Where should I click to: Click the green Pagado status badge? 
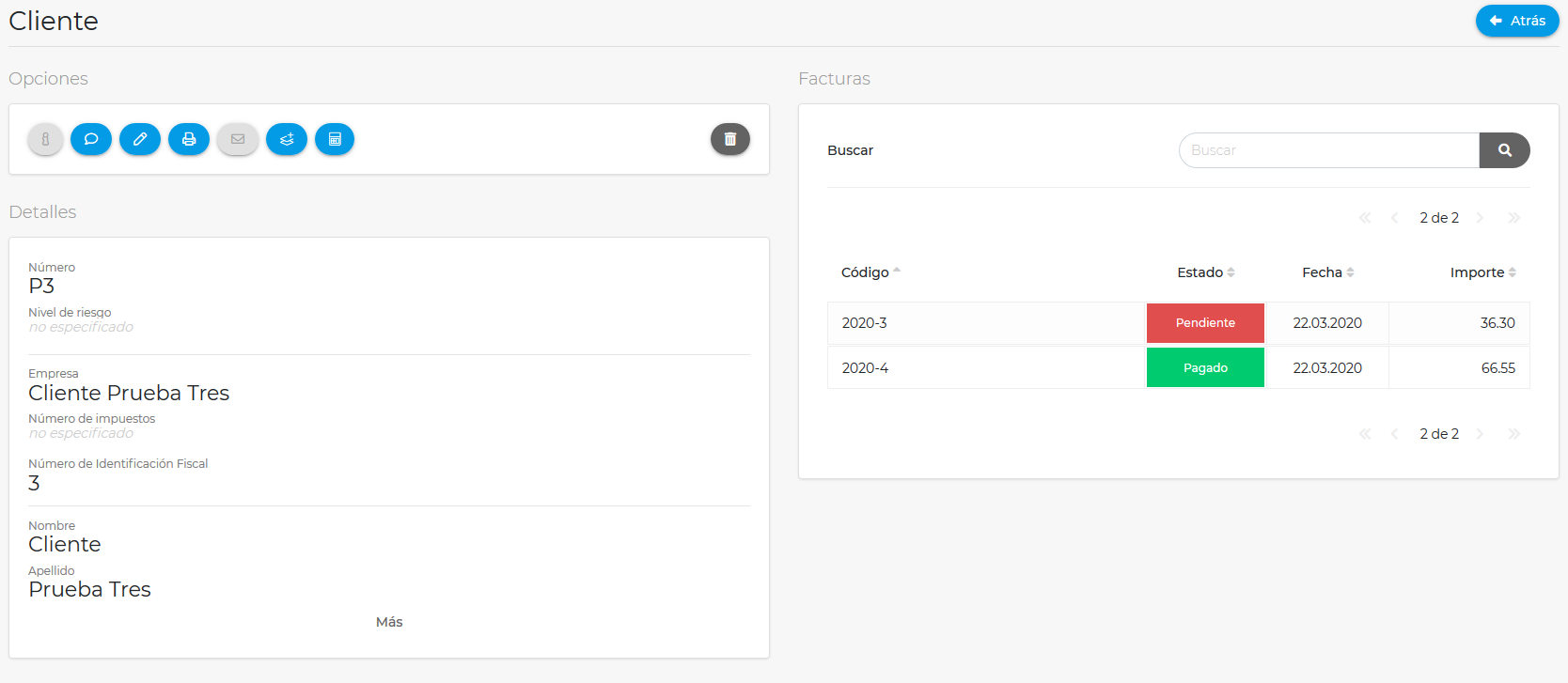point(1205,368)
